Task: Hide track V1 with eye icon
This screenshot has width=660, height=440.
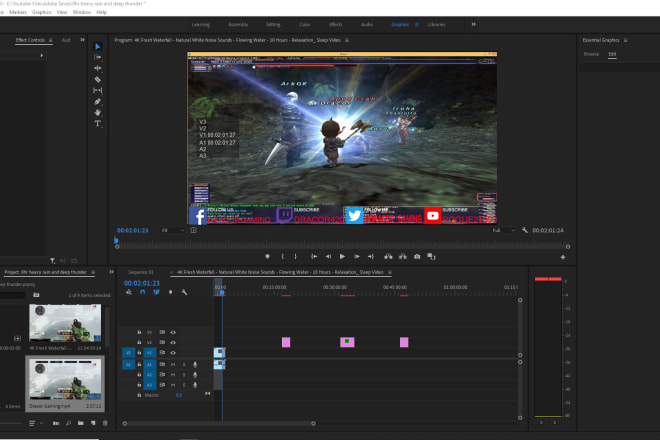Action: coord(173,352)
